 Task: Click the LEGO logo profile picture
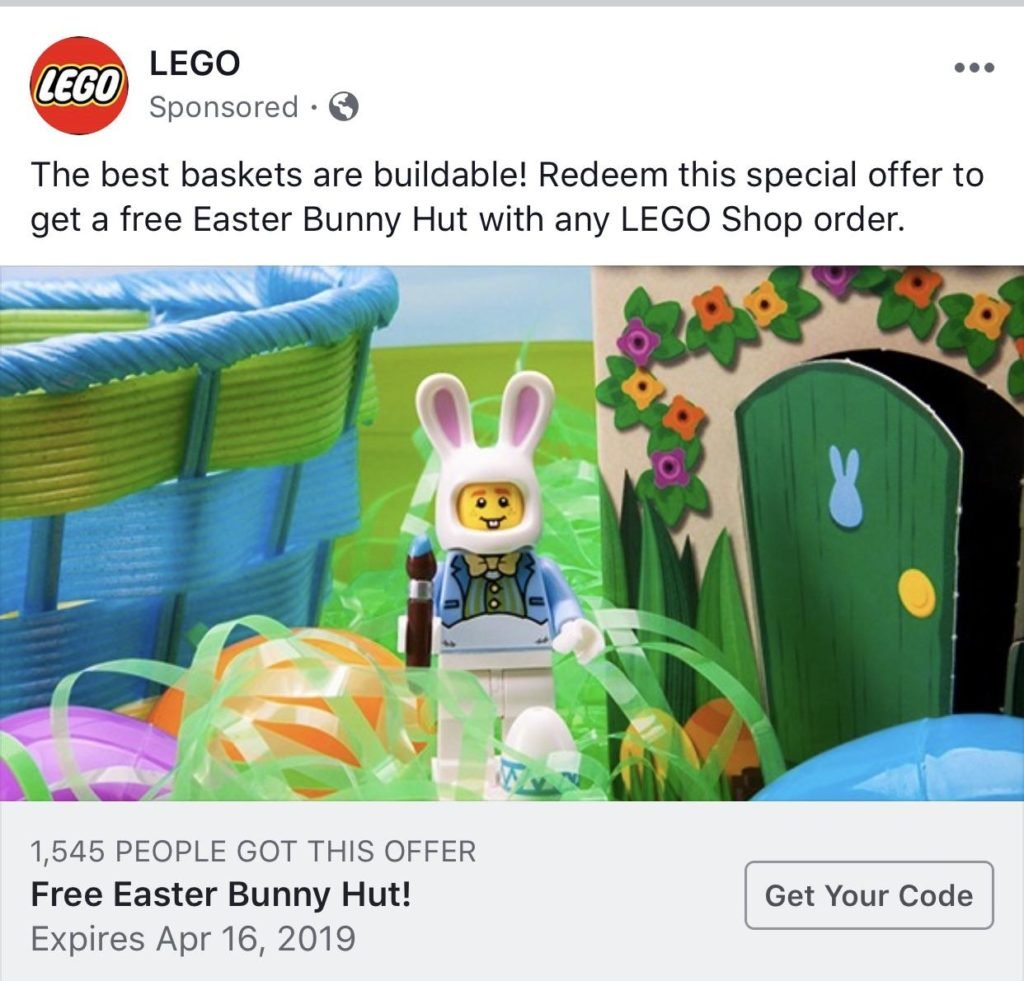coord(79,85)
